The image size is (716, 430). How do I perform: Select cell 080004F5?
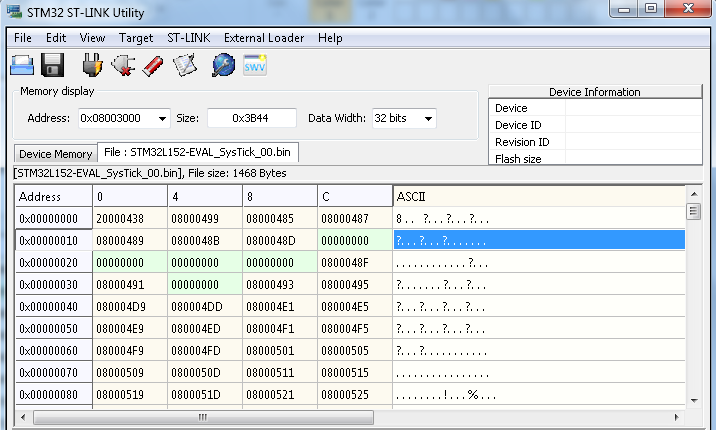coord(355,329)
